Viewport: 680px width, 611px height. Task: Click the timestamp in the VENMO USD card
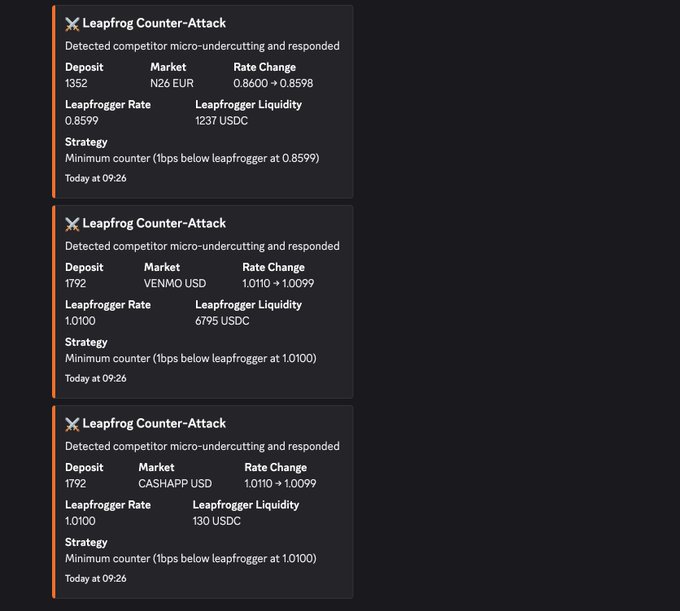pos(96,378)
